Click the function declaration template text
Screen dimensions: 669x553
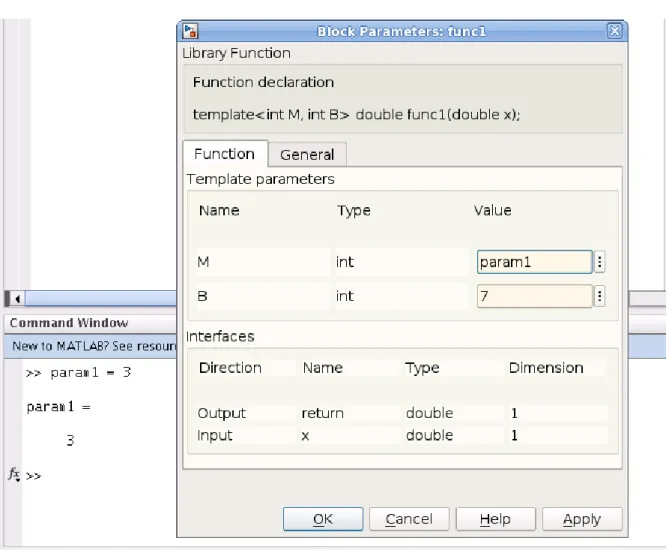pyautogui.click(x=356, y=114)
